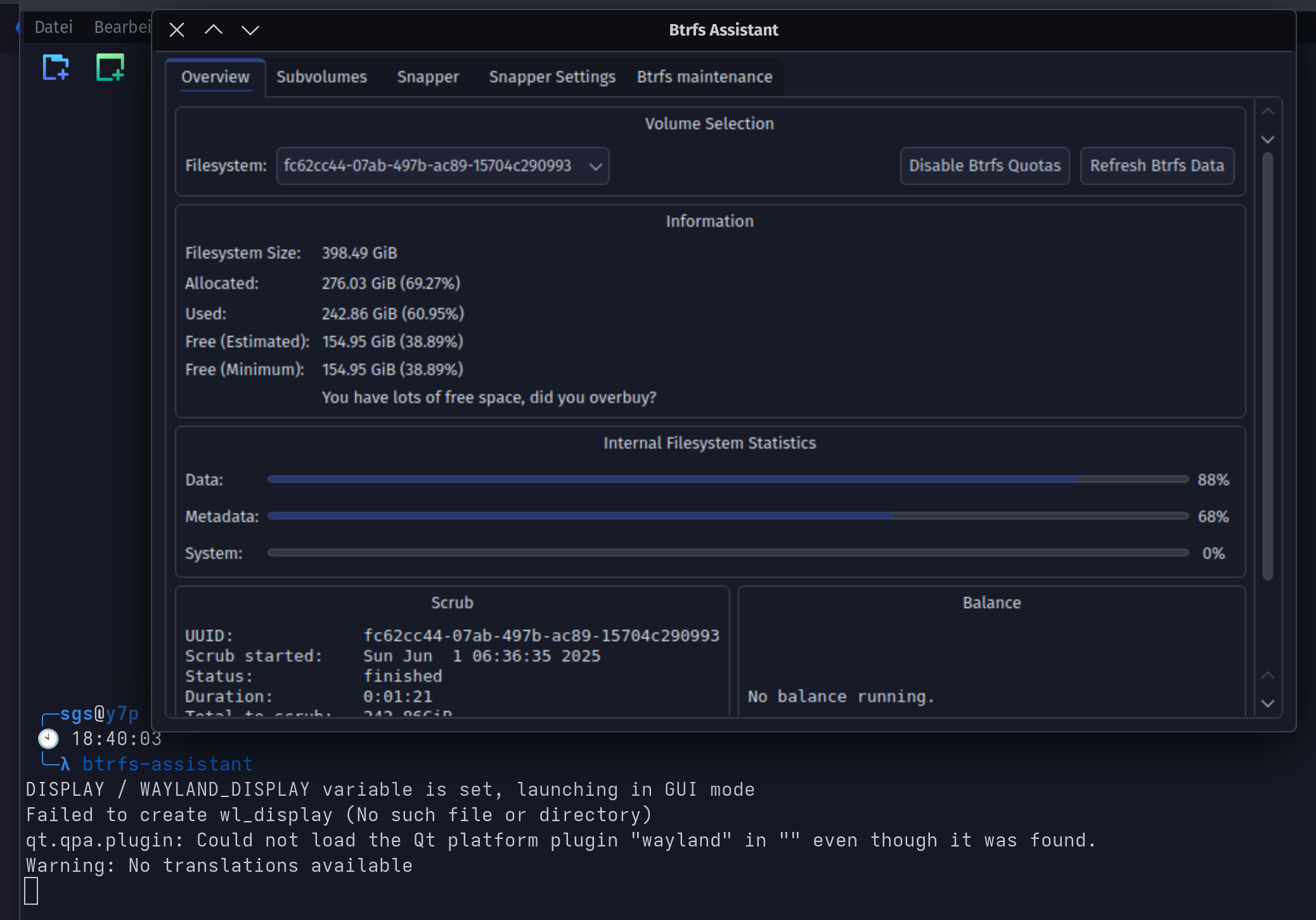The width and height of the screenshot is (1316, 920).
Task: Click the scroll-down arrow below the top arrow
Action: point(1268,139)
